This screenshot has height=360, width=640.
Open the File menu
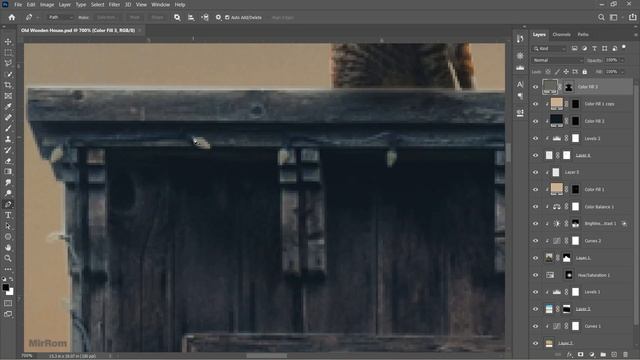(x=18, y=4)
